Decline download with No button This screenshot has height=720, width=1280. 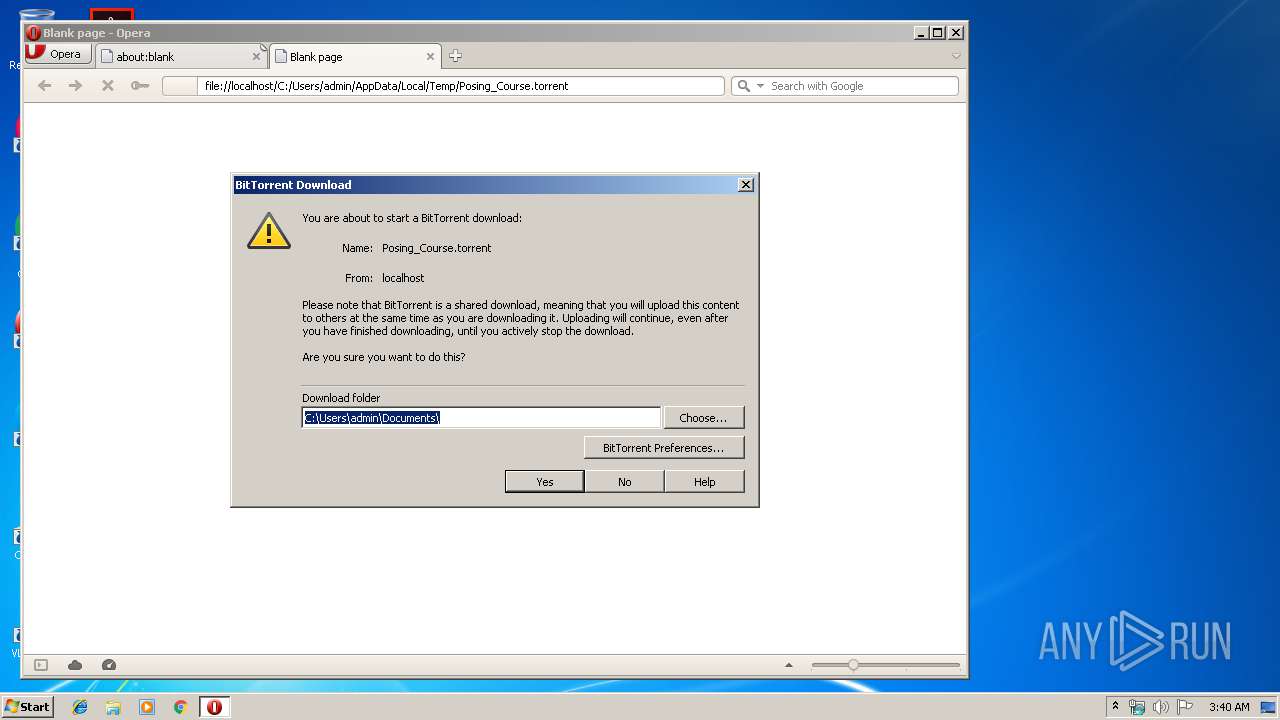click(x=625, y=482)
